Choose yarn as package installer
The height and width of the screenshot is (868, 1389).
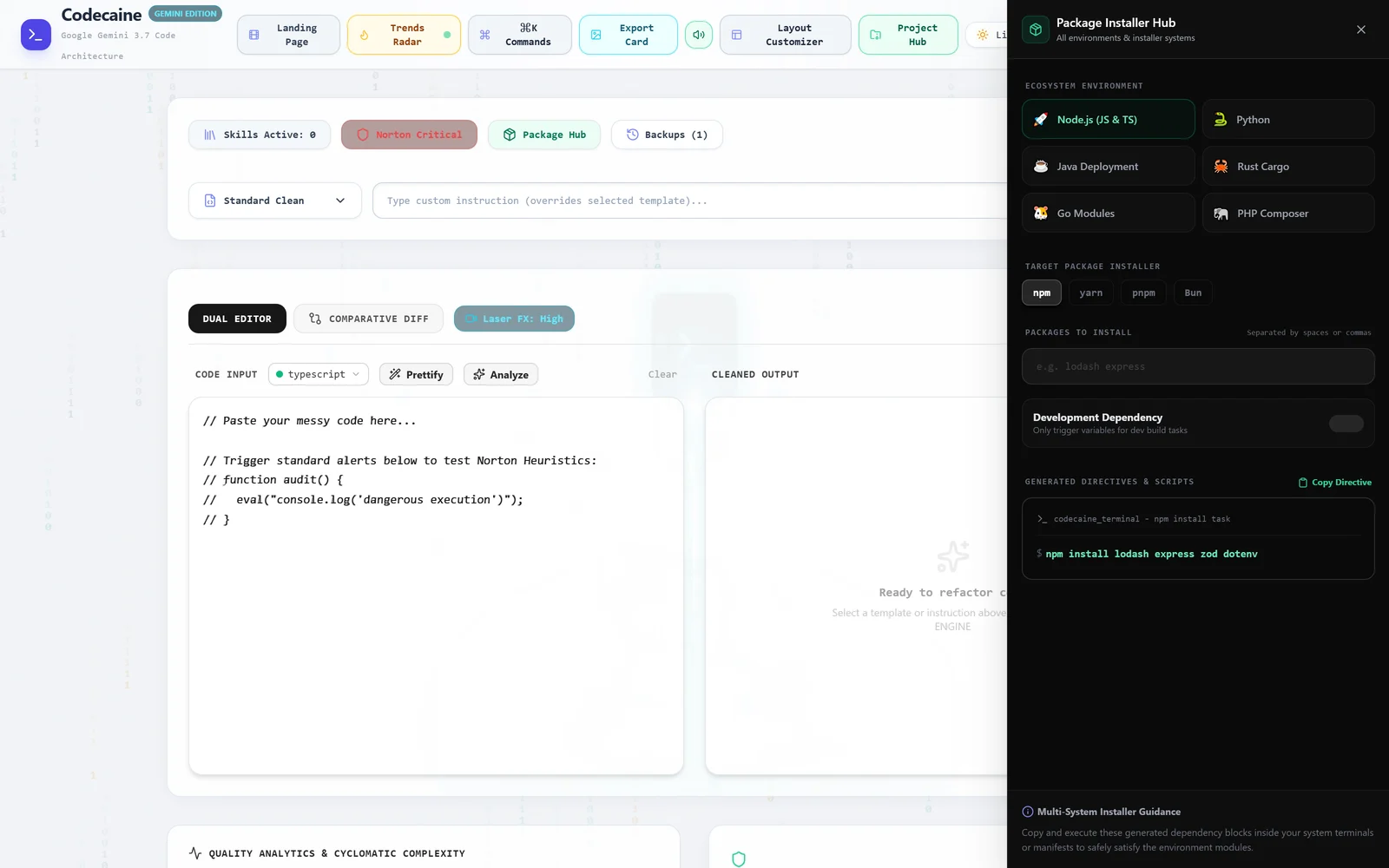point(1091,293)
